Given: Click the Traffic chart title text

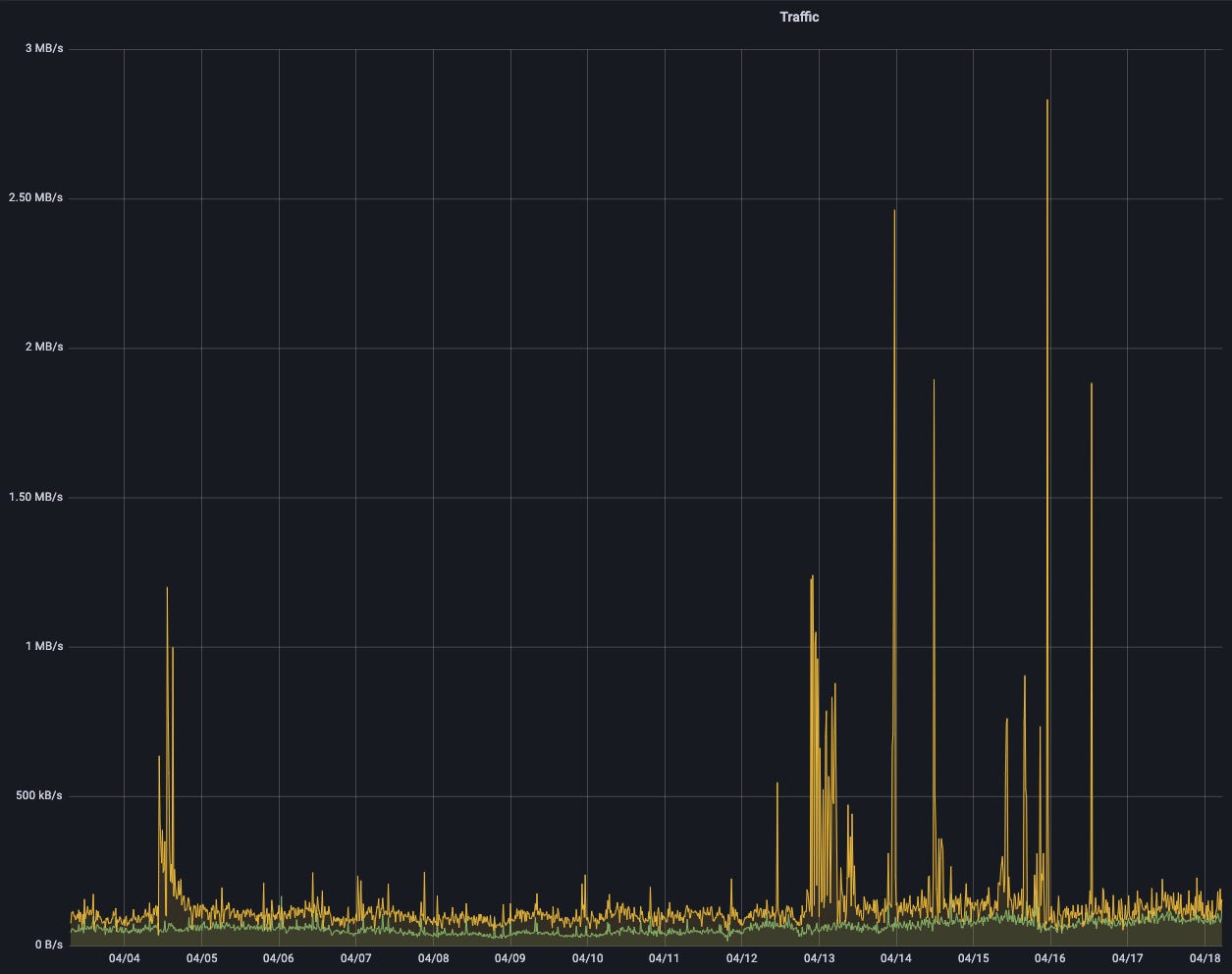Looking at the screenshot, I should pyautogui.click(x=798, y=17).
